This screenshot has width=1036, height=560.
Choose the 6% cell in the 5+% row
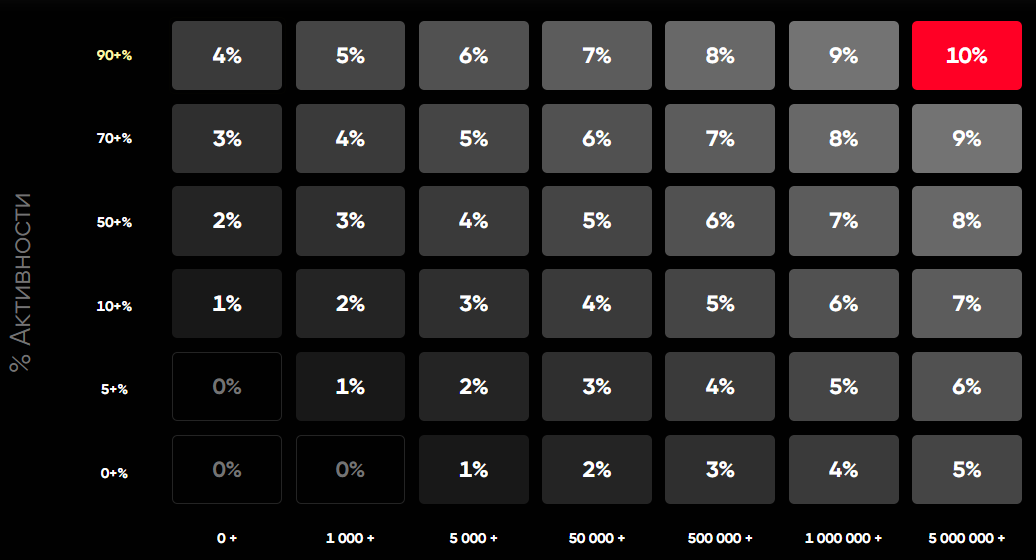coord(967,386)
